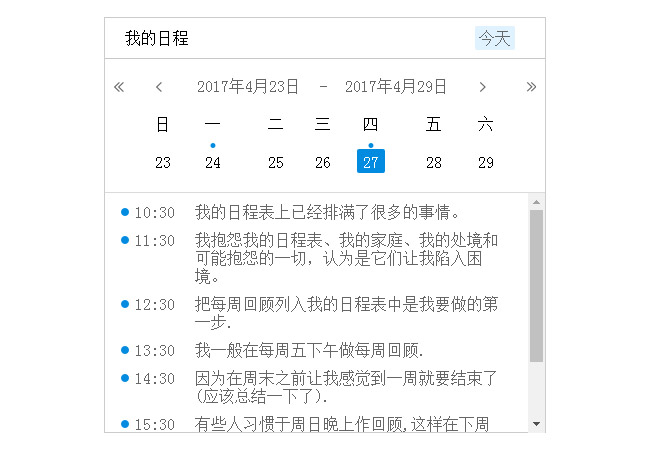Choose date 26 in the week row
The image size is (650, 450).
[x=323, y=162]
